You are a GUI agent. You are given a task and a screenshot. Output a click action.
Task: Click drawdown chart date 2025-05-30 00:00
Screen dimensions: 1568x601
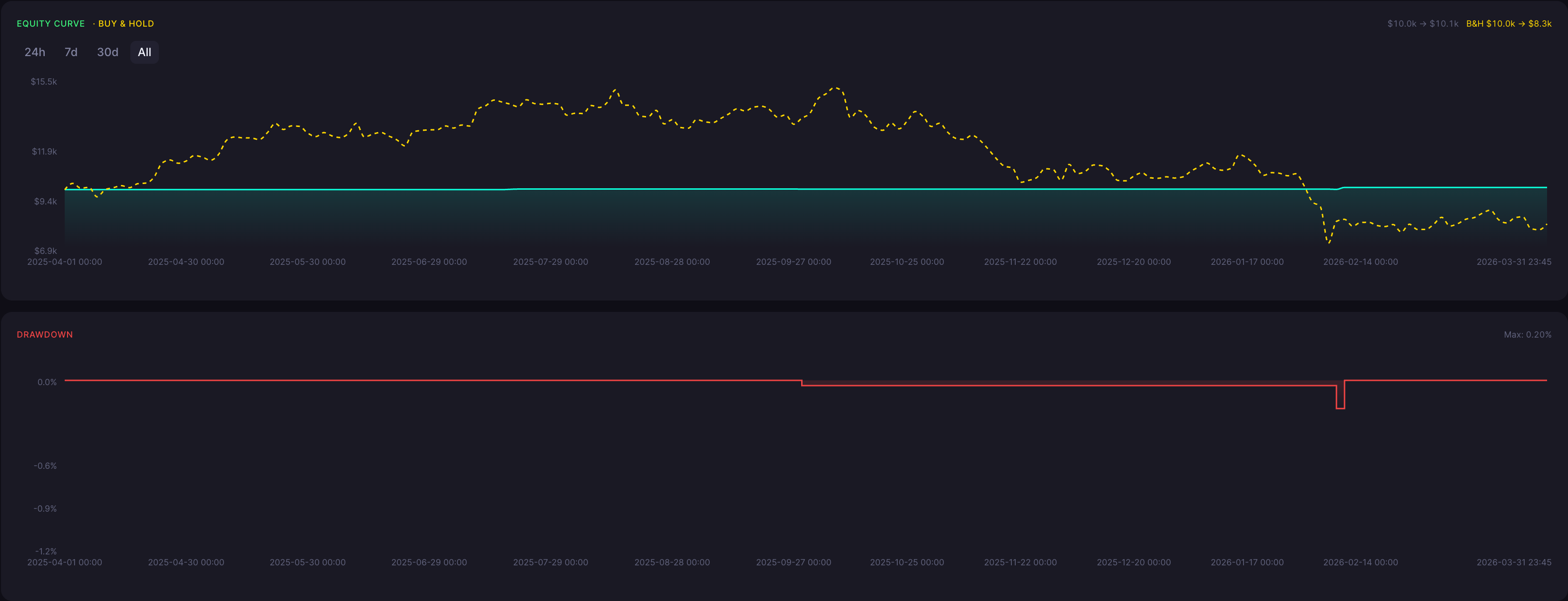[307, 562]
